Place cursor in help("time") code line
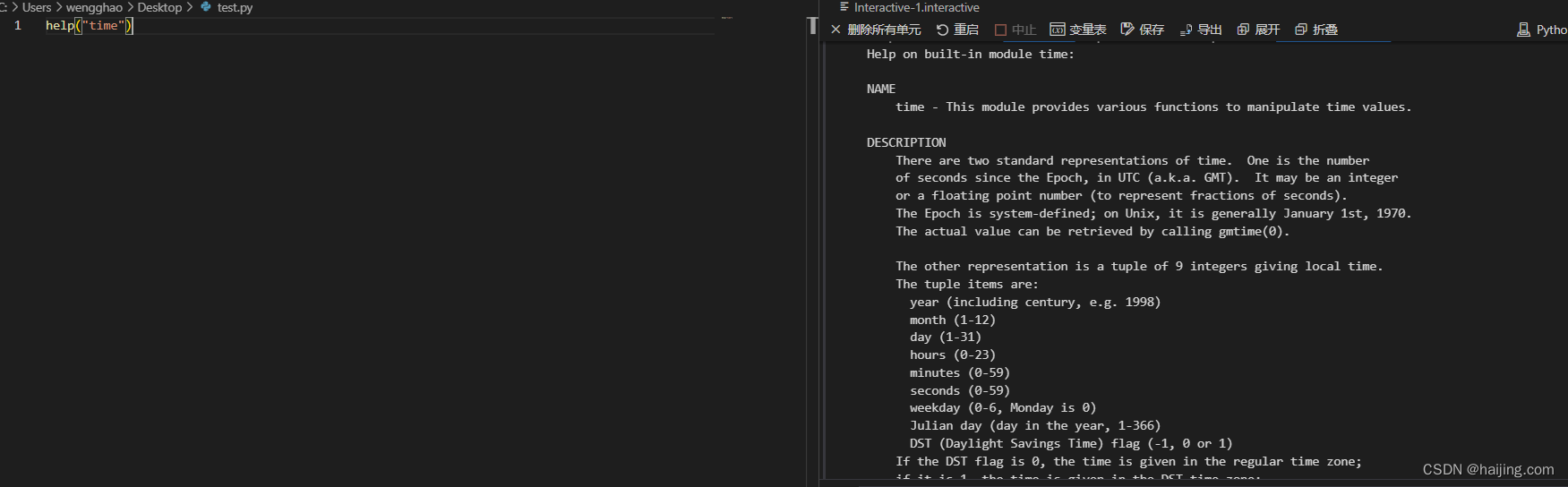 tap(89, 26)
